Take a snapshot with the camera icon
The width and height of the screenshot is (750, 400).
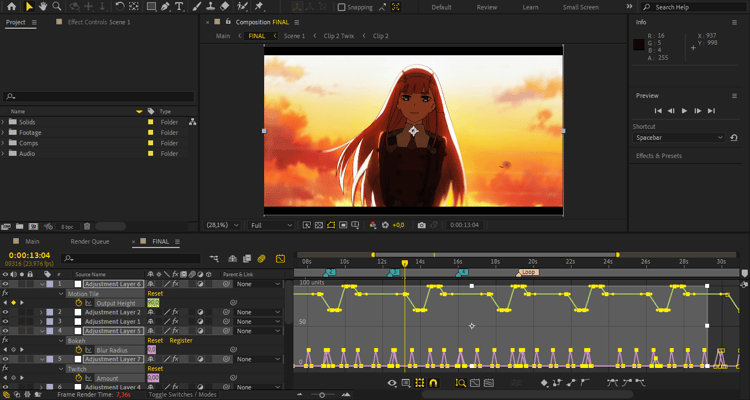click(x=421, y=225)
